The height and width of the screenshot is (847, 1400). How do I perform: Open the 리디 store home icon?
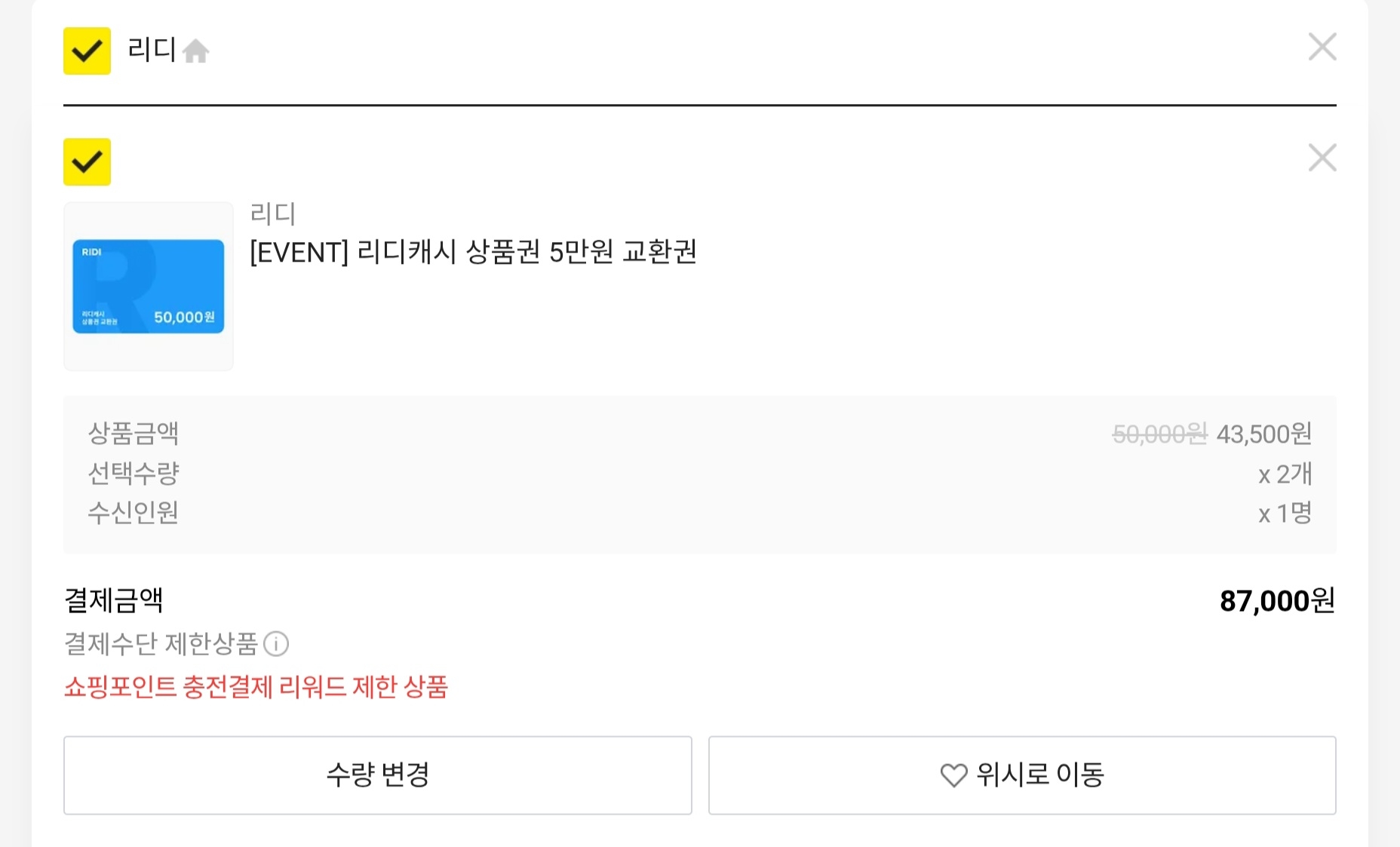196,51
